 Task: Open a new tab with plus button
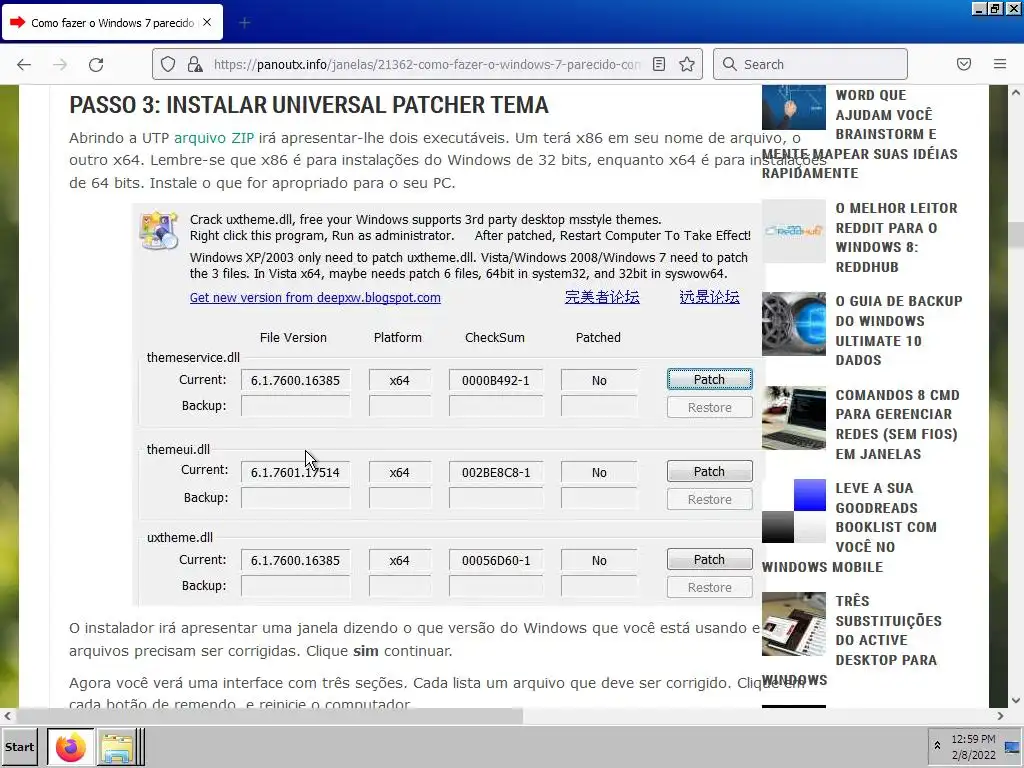[244, 23]
